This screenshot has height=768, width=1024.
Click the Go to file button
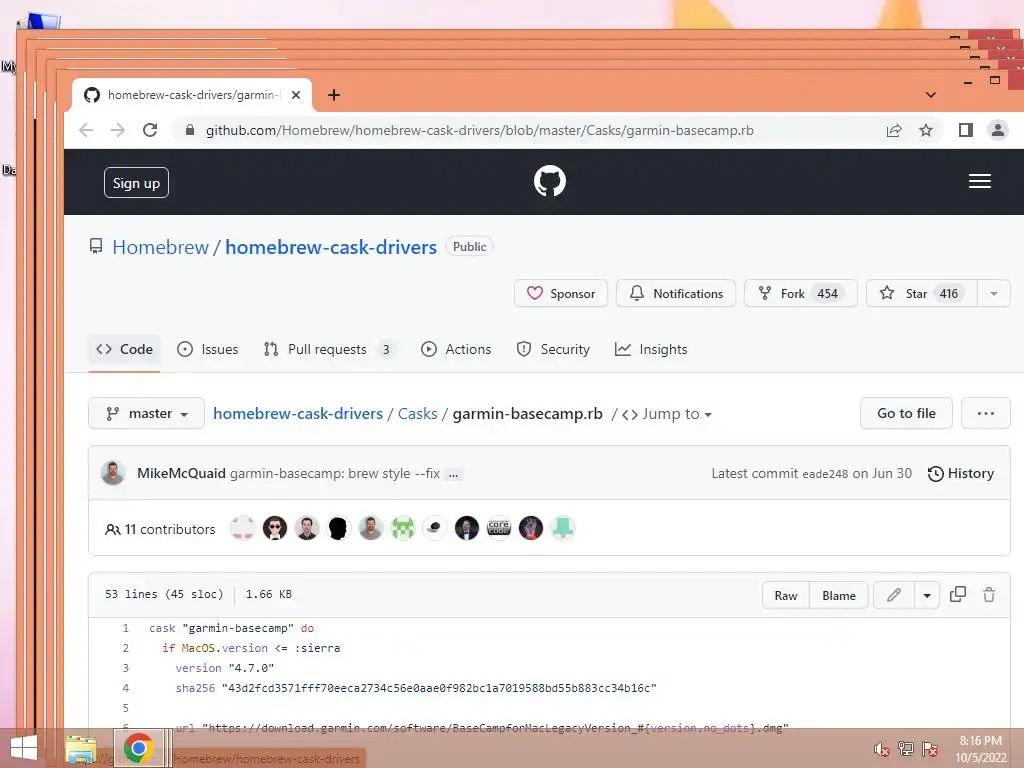[906, 413]
